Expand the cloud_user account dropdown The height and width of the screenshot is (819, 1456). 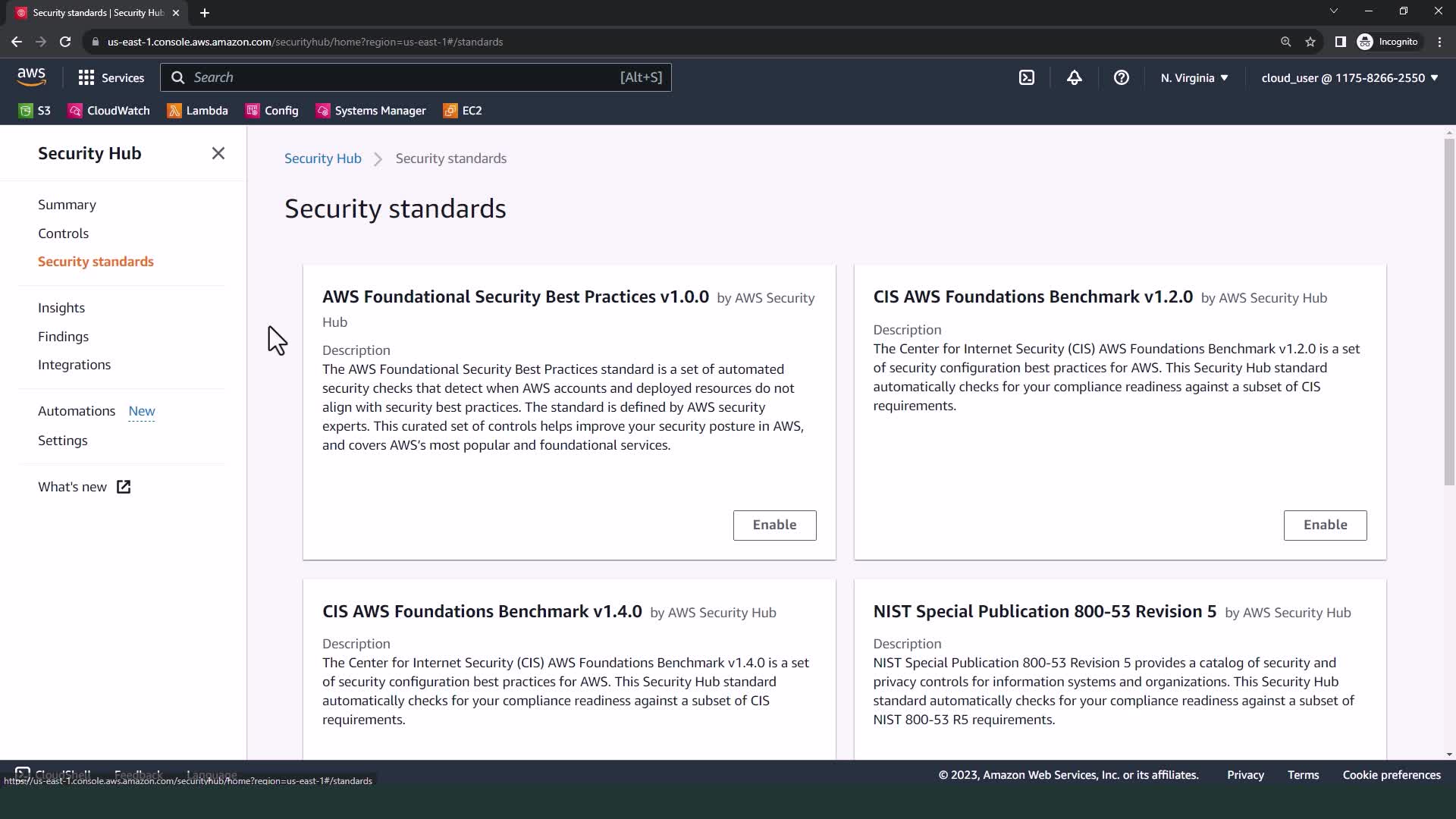coord(1349,77)
